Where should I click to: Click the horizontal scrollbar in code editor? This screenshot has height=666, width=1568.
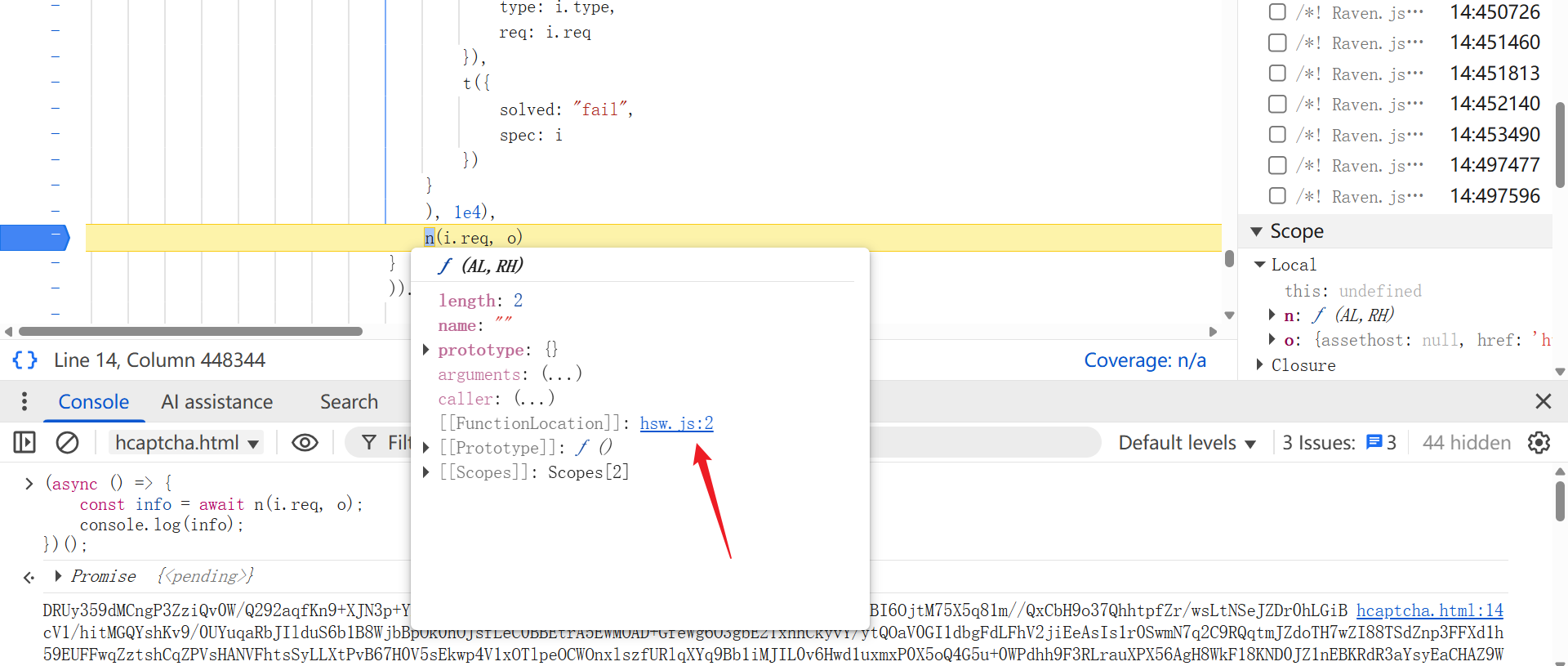tap(190, 332)
